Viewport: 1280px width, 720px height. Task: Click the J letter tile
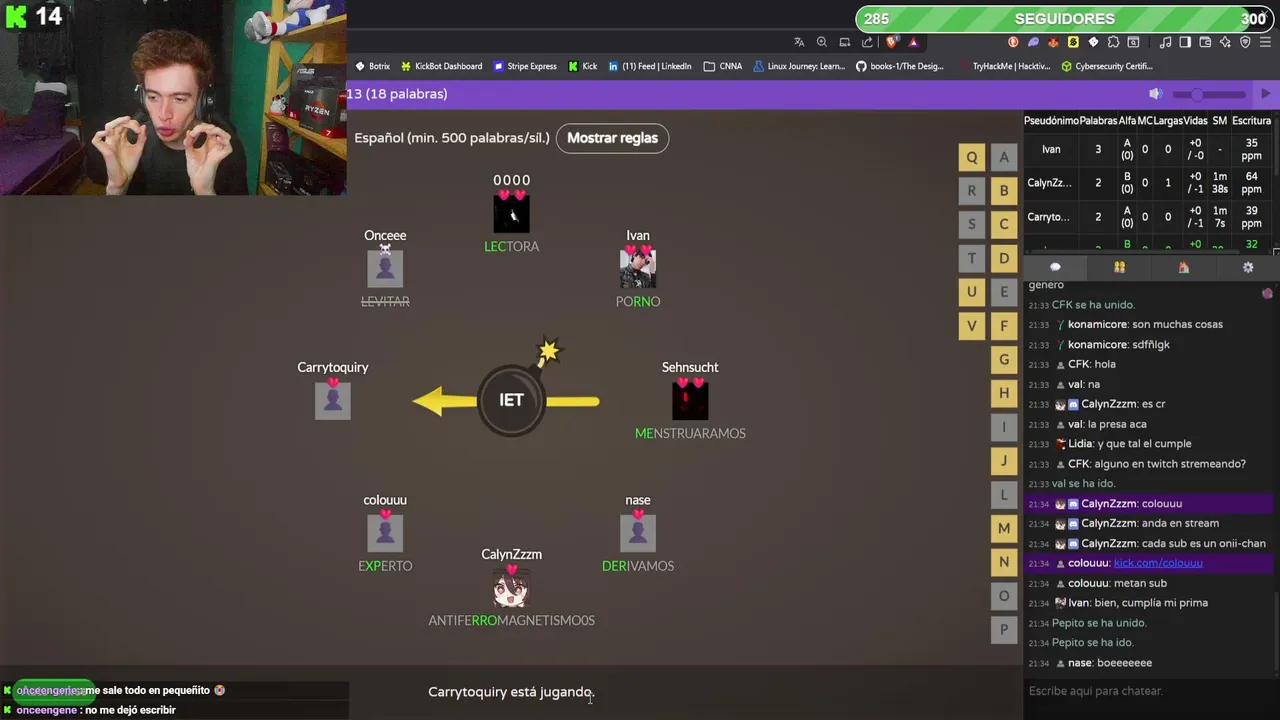pyautogui.click(x=1004, y=461)
